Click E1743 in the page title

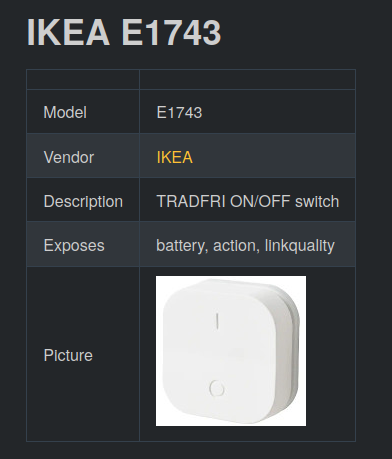coord(171,32)
